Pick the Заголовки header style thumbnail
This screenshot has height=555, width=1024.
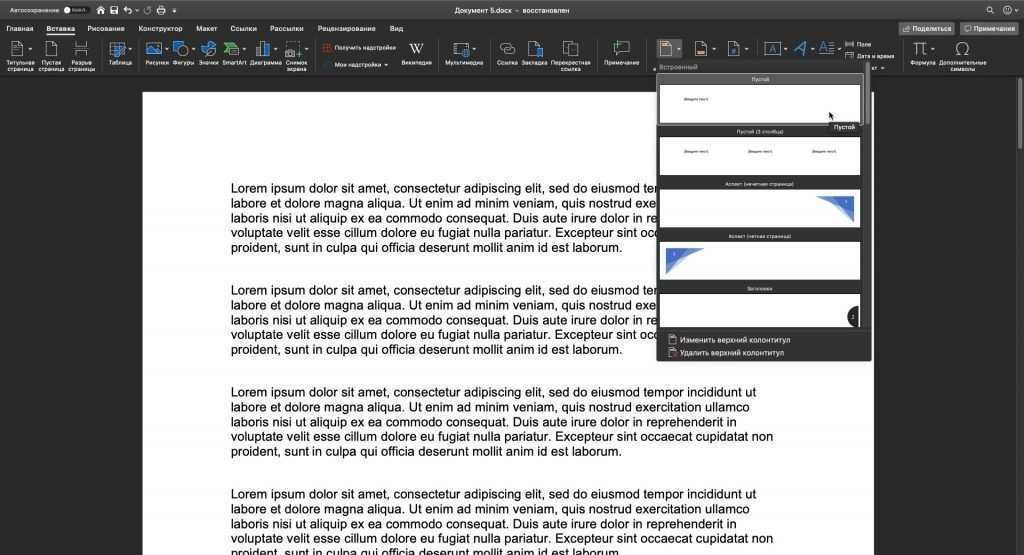point(760,310)
